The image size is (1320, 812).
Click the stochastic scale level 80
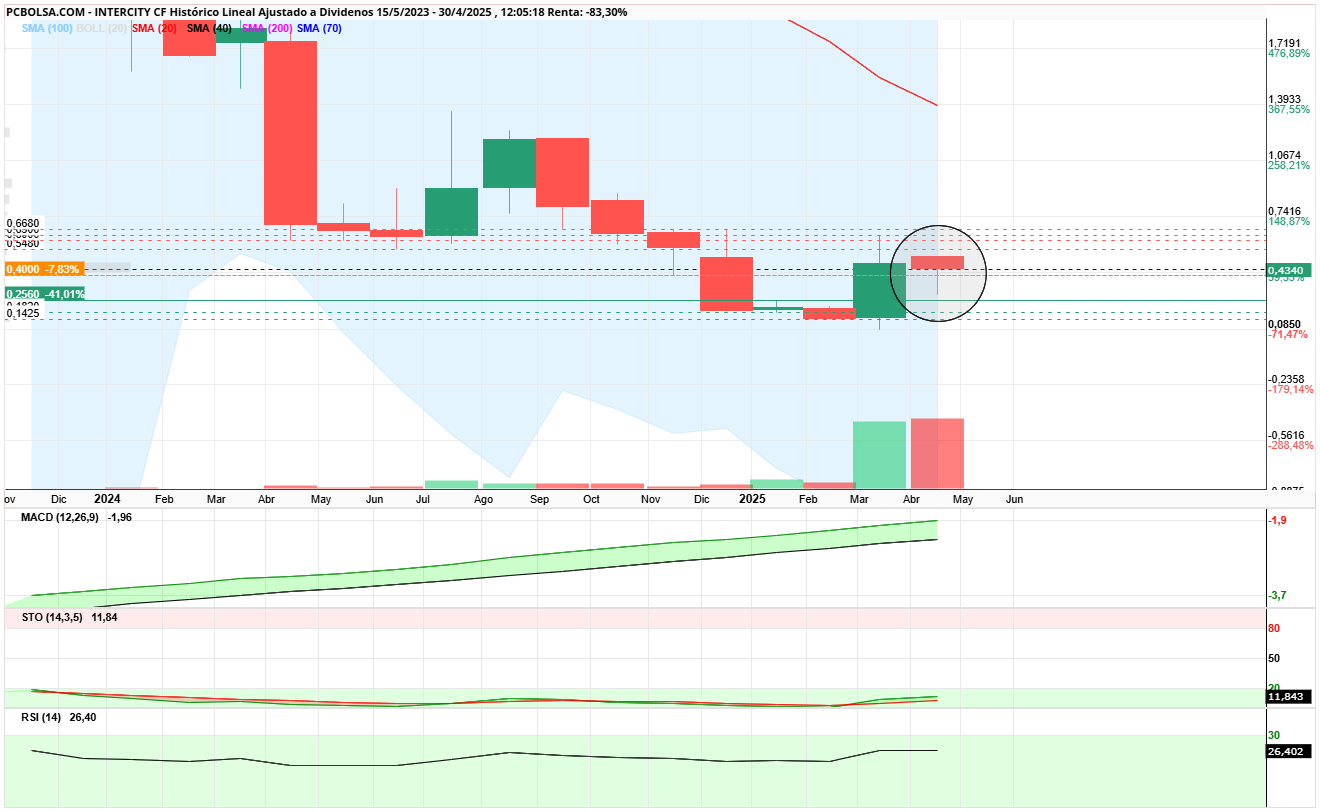pos(1275,629)
